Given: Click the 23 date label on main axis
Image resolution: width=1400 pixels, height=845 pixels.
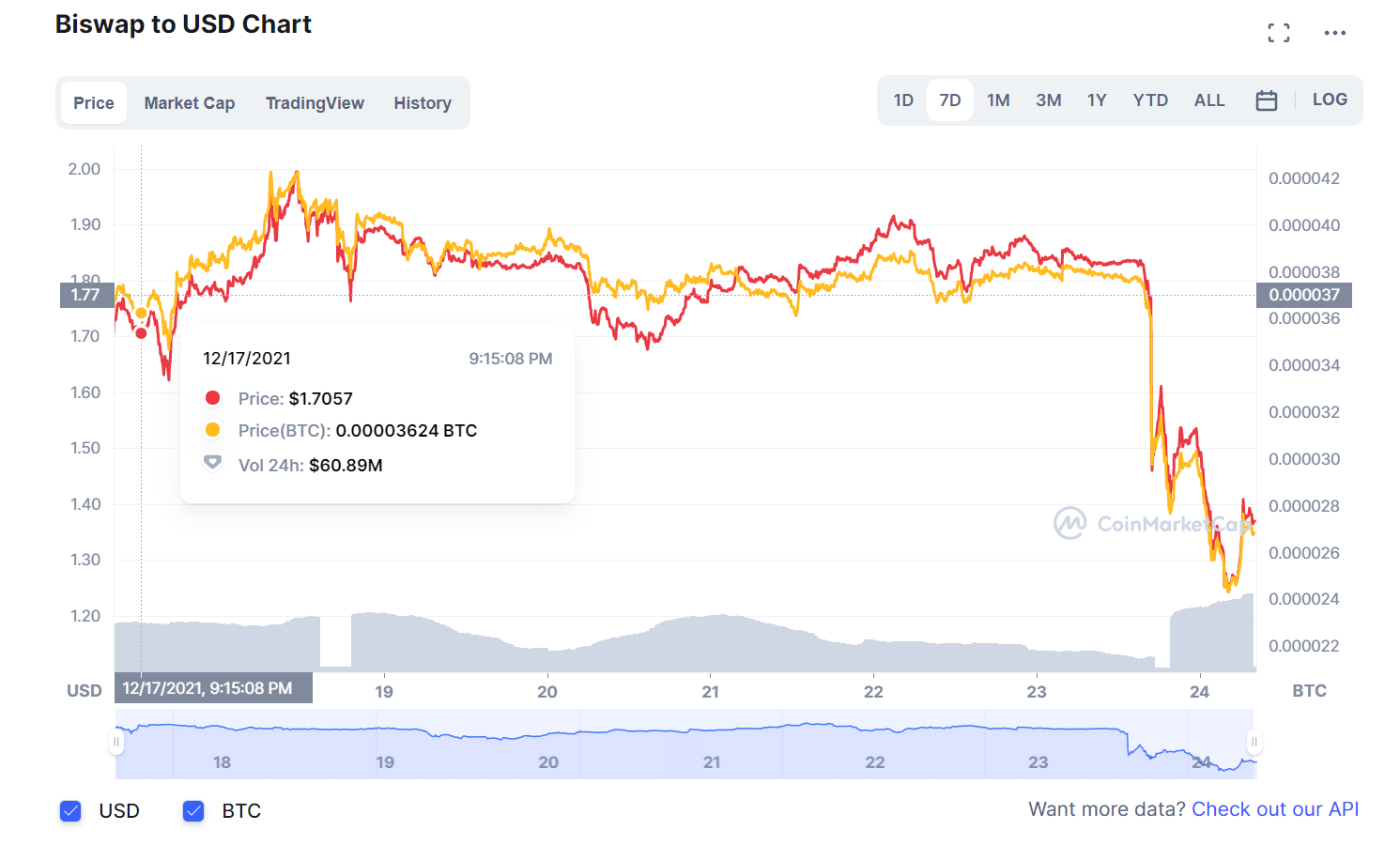Looking at the screenshot, I should pyautogui.click(x=1036, y=692).
